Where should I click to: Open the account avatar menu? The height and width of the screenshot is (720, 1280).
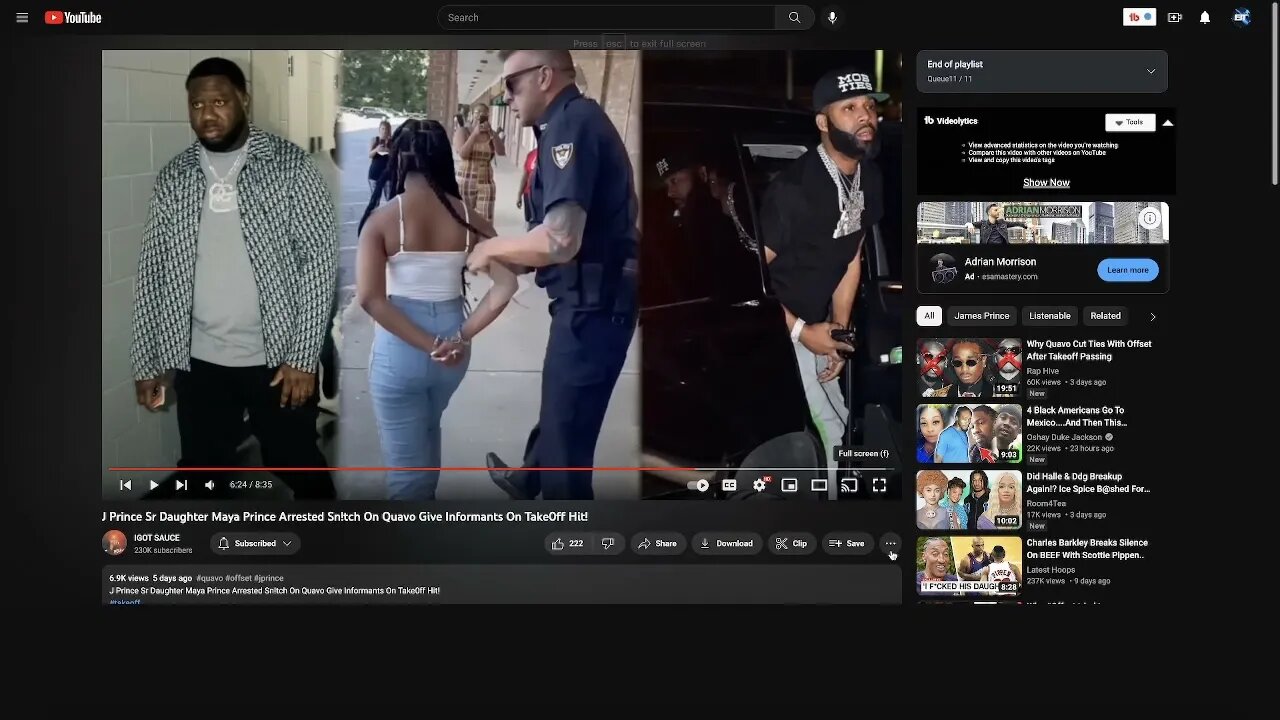click(1241, 17)
